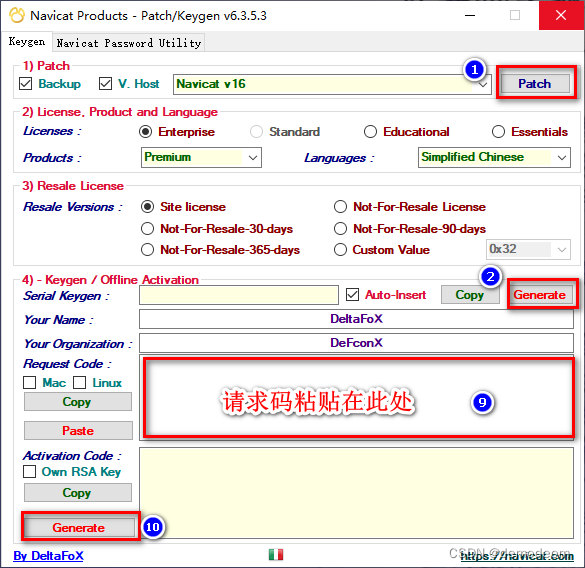Copy the serial key
This screenshot has height=568, width=585.
(470, 295)
